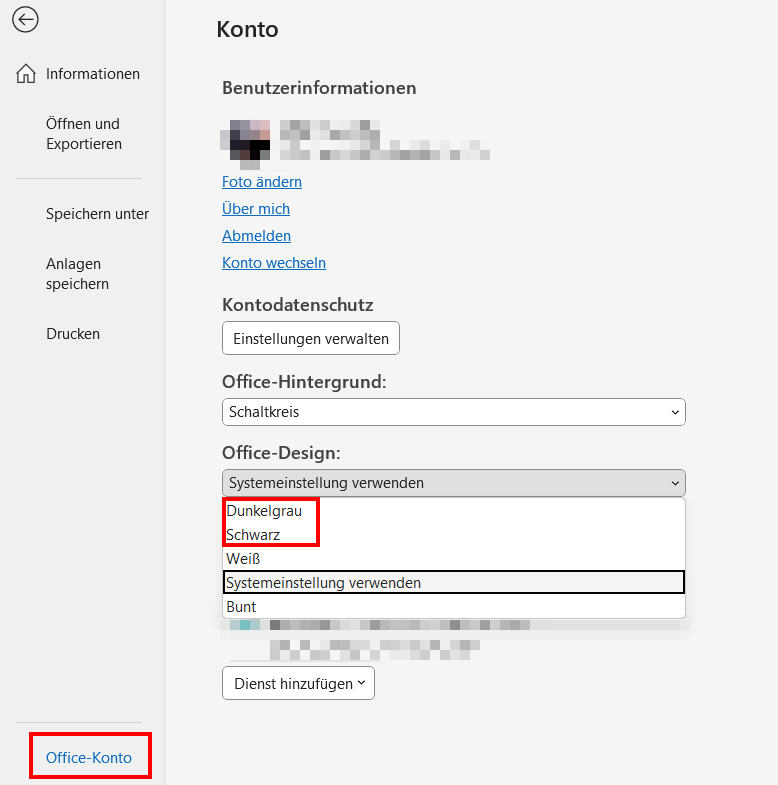Viewport: 778px width, 785px height.
Task: Choose Schwarz design option
Action: point(454,535)
